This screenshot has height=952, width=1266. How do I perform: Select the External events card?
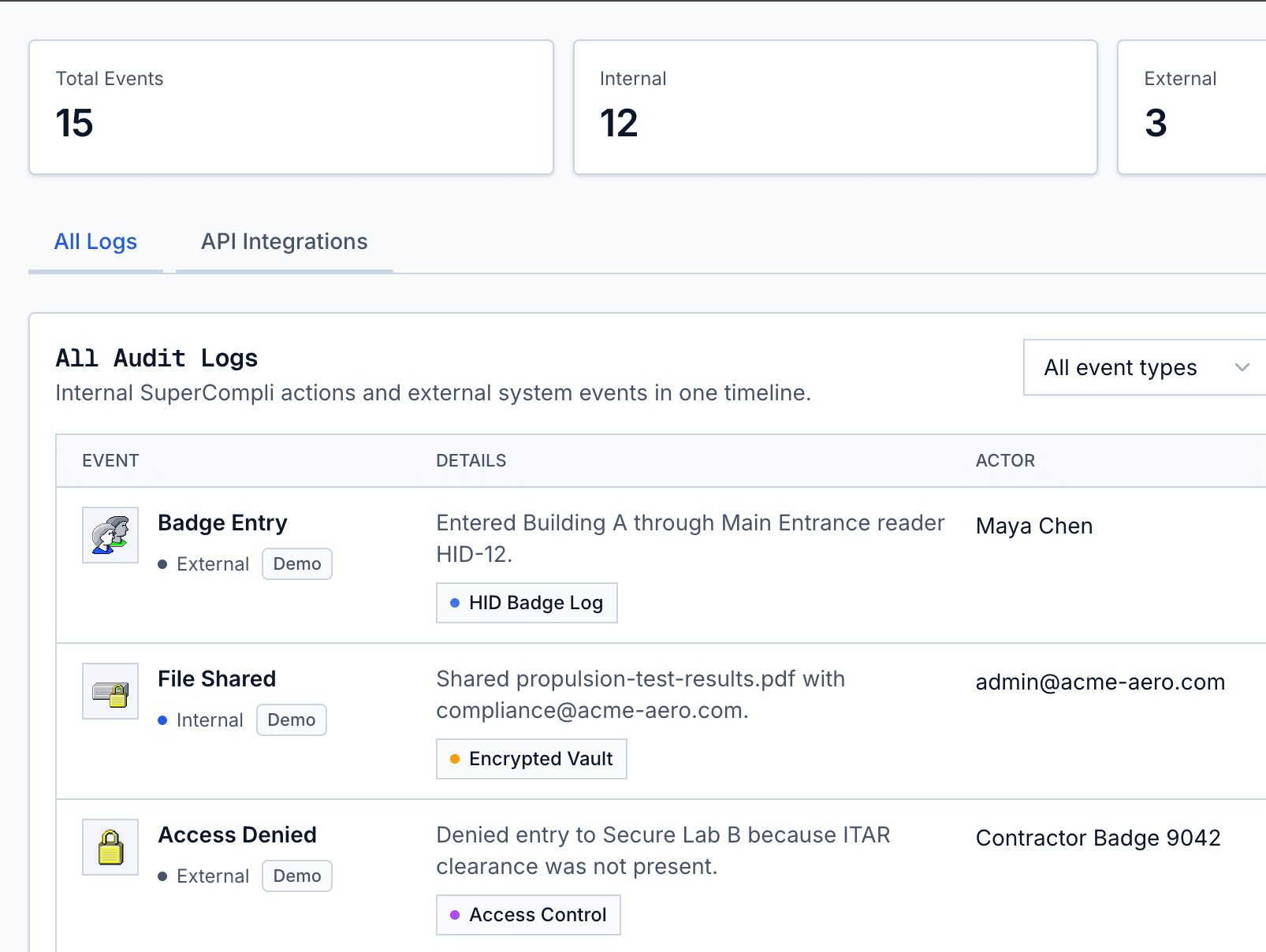click(1192, 107)
